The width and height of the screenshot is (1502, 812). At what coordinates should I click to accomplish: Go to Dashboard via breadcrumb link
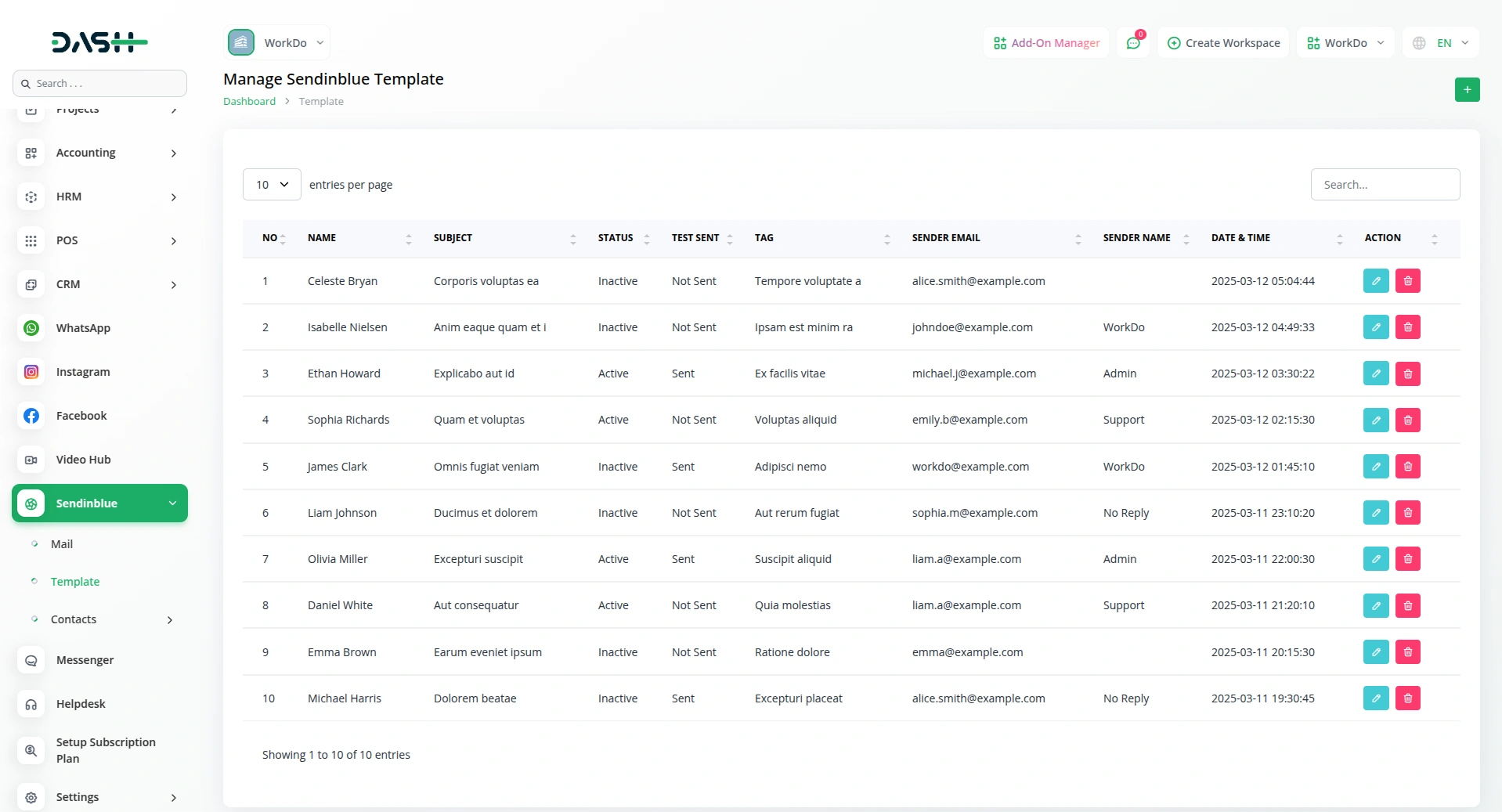[249, 101]
